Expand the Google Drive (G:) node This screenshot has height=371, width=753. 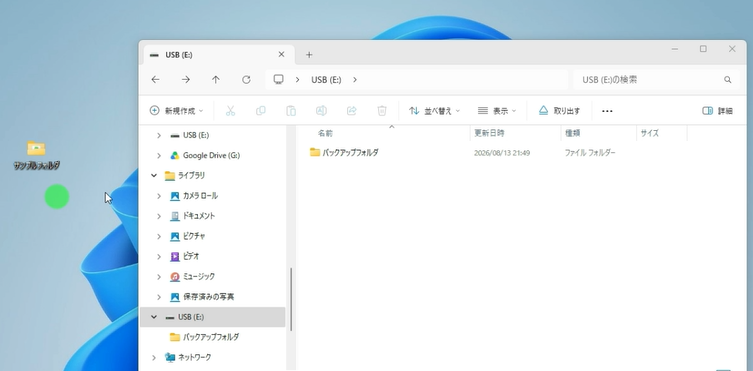pyautogui.click(x=159, y=156)
